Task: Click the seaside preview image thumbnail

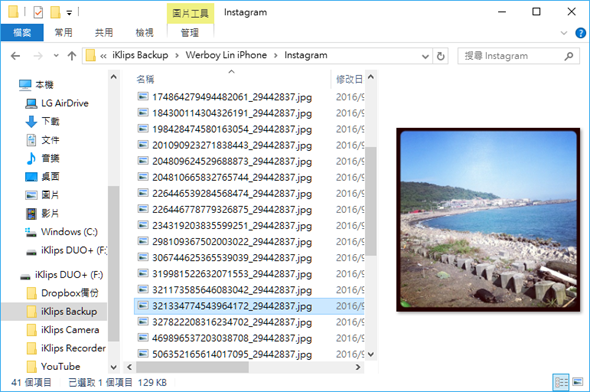Action: click(x=488, y=220)
